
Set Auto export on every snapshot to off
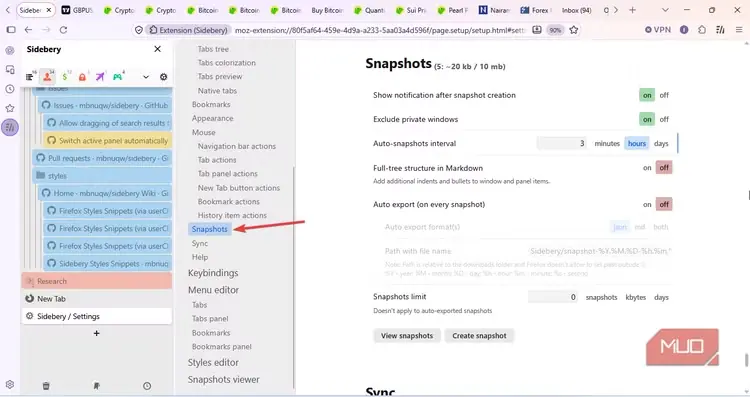click(664, 204)
